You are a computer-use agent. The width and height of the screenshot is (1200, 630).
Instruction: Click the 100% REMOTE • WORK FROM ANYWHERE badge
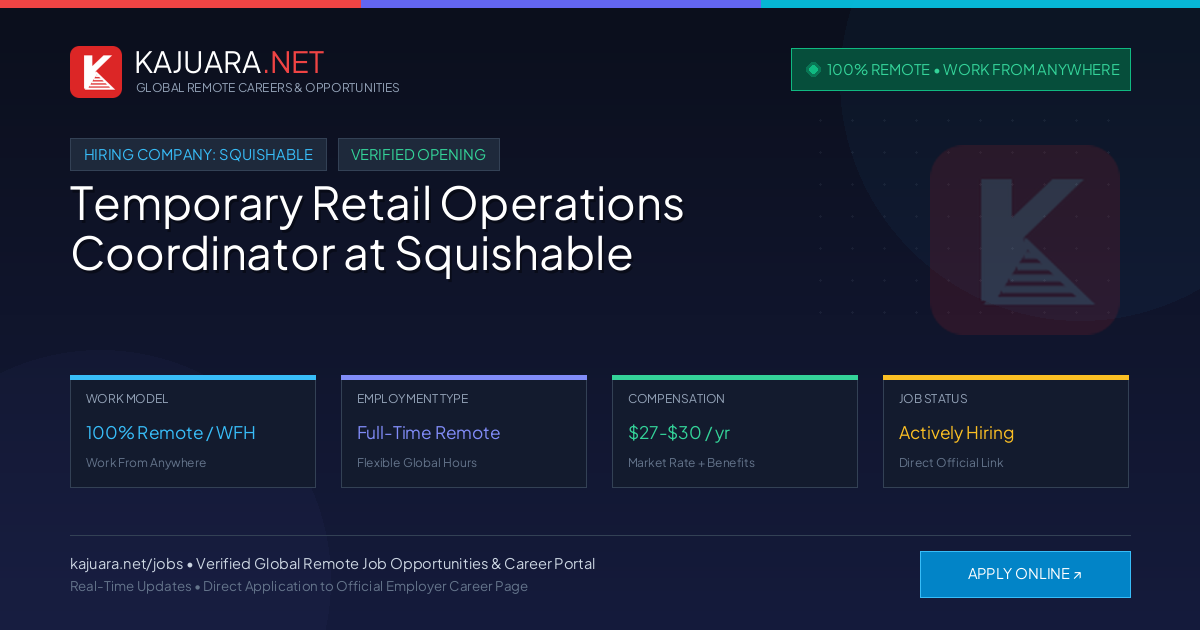pyautogui.click(x=961, y=70)
